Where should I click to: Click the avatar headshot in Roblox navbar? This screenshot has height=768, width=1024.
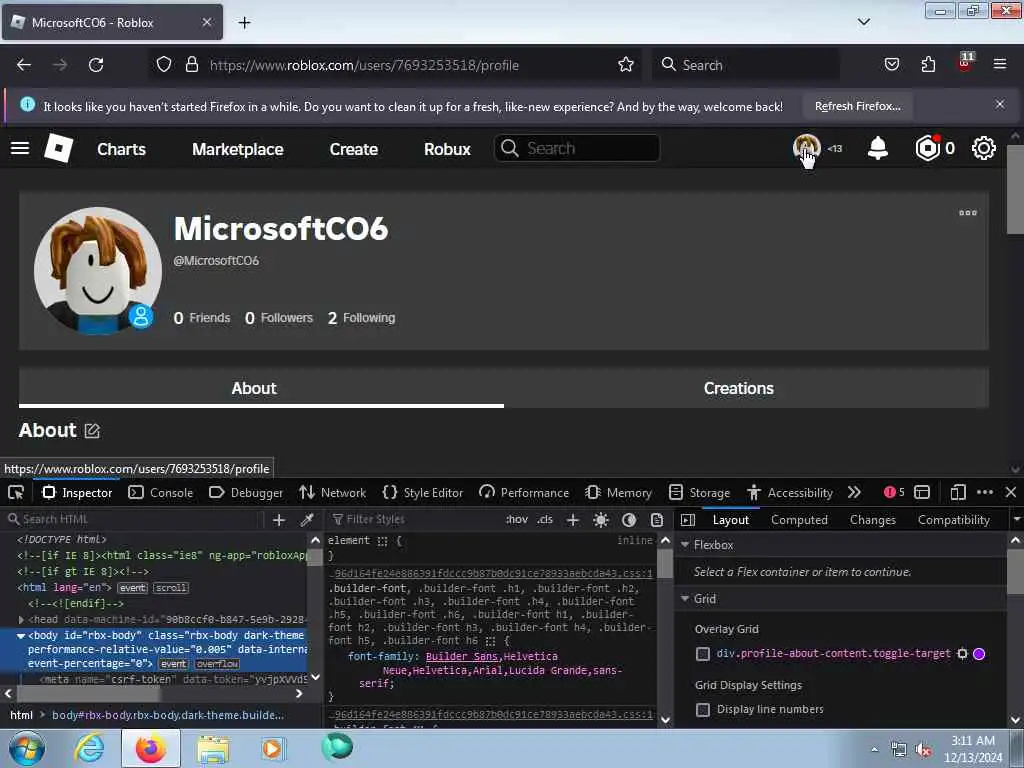tap(807, 148)
